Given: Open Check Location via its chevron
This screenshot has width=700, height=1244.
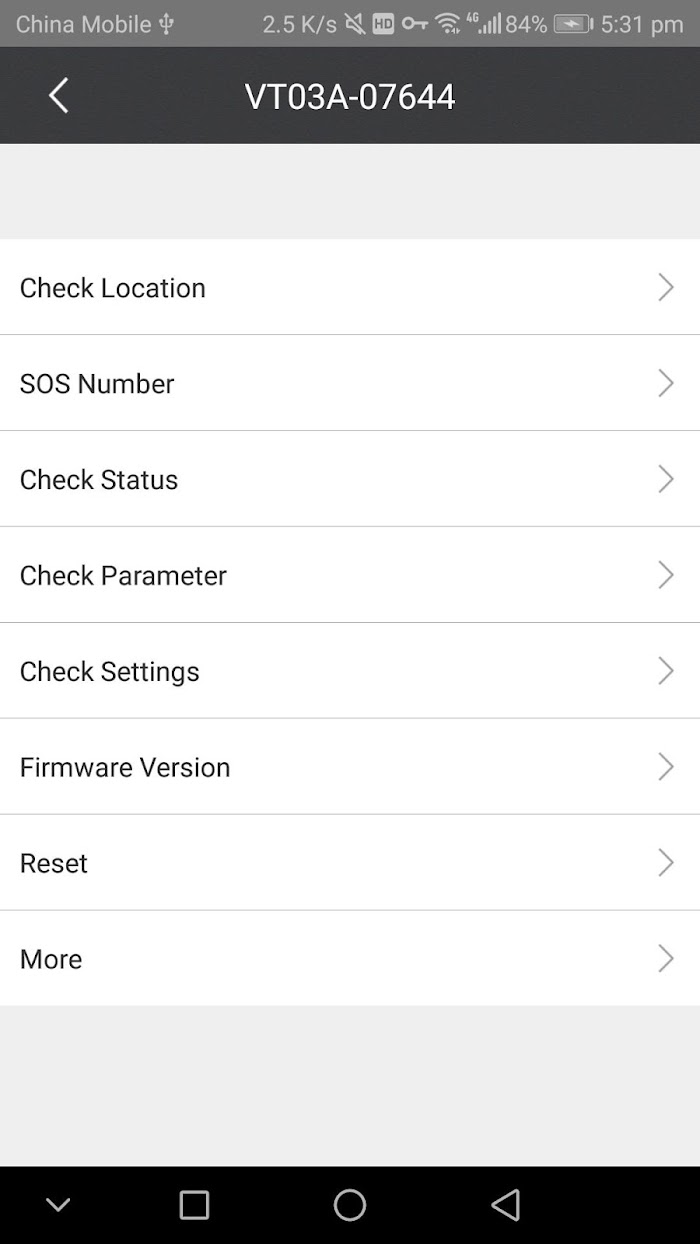Looking at the screenshot, I should (x=666, y=288).
